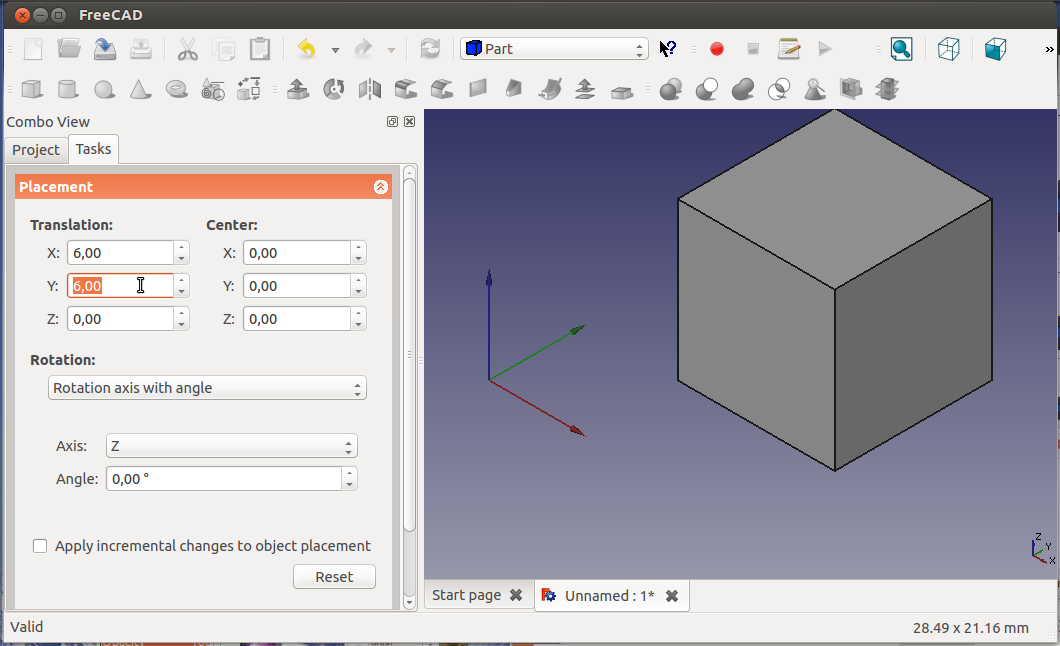This screenshot has height=646, width=1060.
Task: Click the Cone primitive icon
Action: (140, 90)
